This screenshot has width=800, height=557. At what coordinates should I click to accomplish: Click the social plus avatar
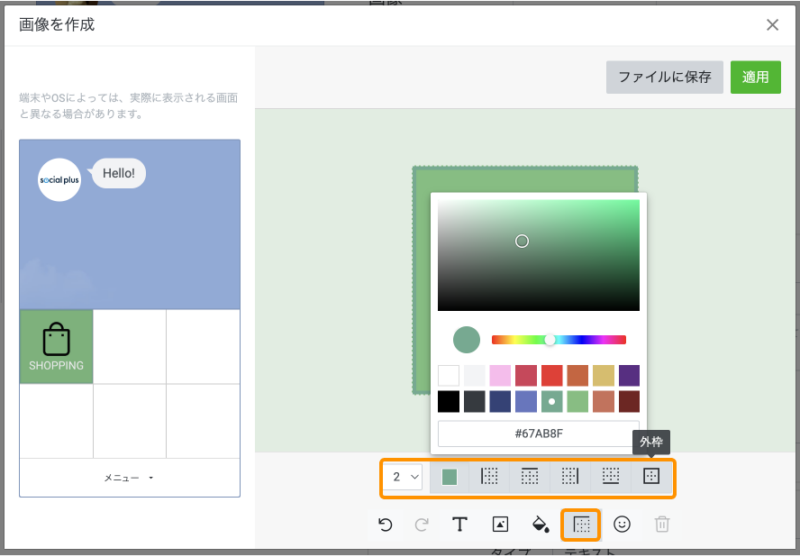(59, 180)
